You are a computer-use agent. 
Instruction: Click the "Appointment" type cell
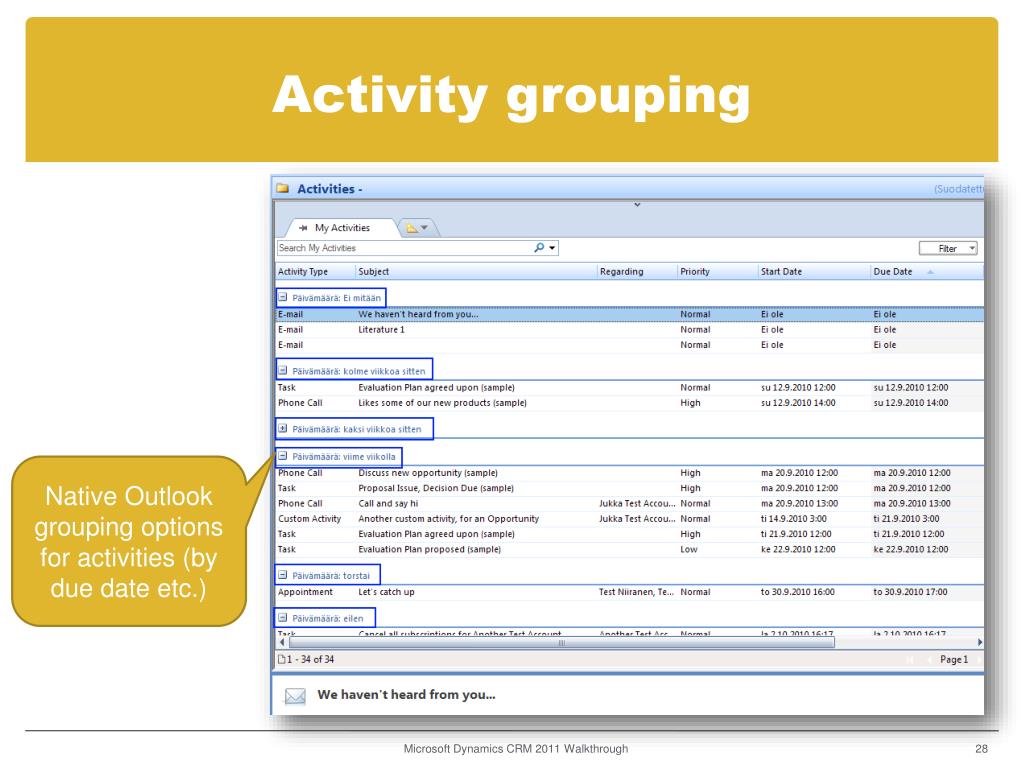(x=305, y=592)
